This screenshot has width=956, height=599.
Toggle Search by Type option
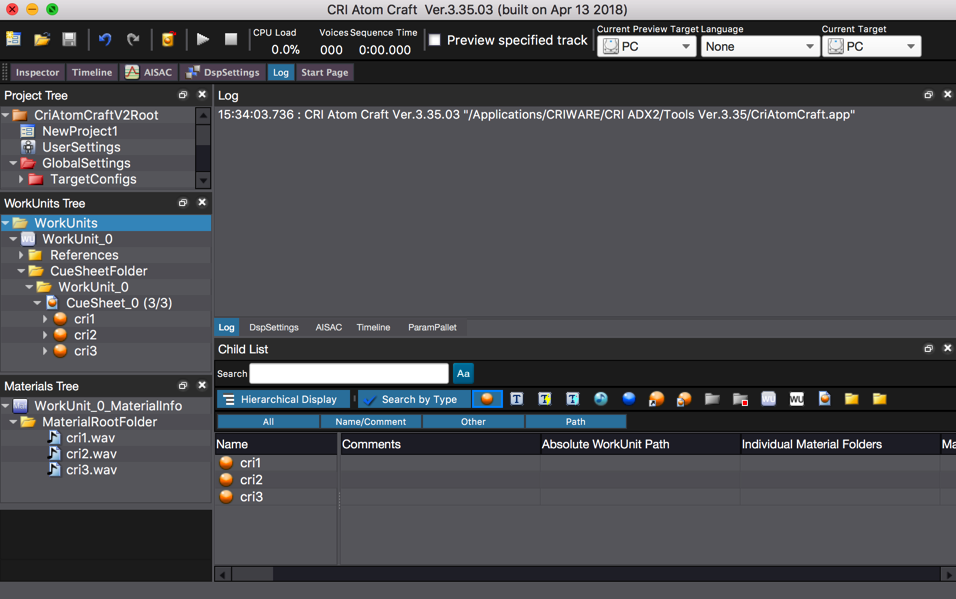(414, 399)
